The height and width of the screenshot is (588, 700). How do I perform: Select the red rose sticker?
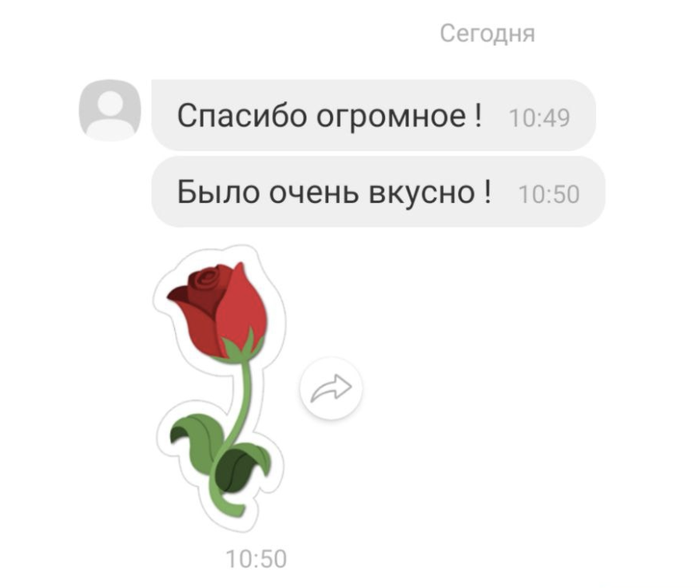coord(219,388)
